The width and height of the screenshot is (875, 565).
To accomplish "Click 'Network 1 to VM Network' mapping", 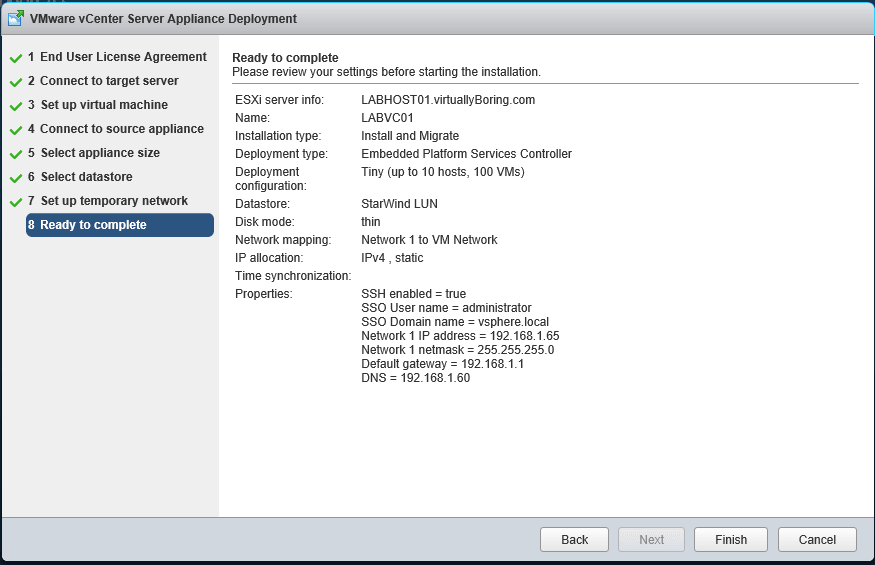I will coord(429,240).
